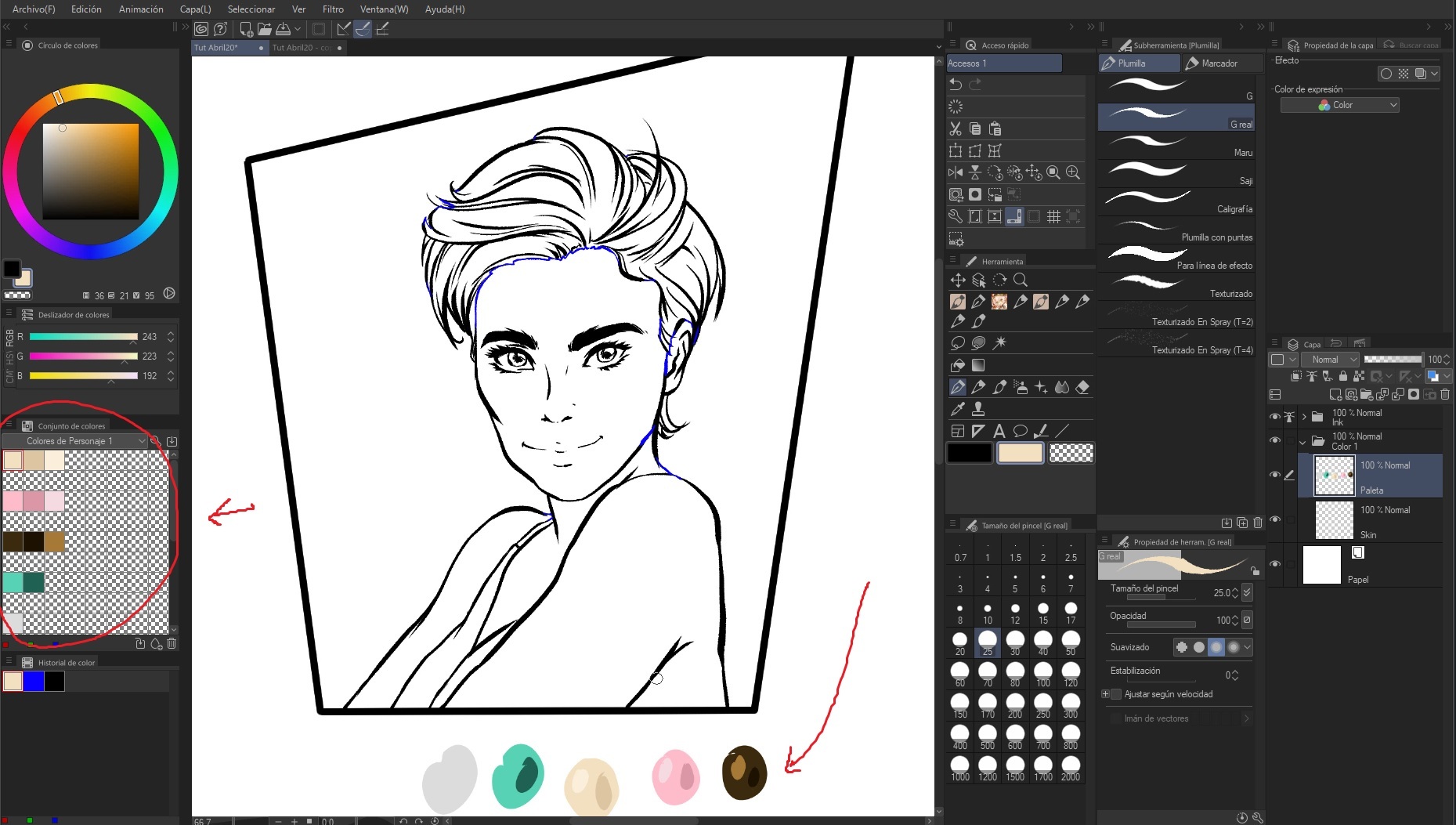The image size is (1456, 825).
Task: Select the Eraser tool
Action: [x=1082, y=387]
